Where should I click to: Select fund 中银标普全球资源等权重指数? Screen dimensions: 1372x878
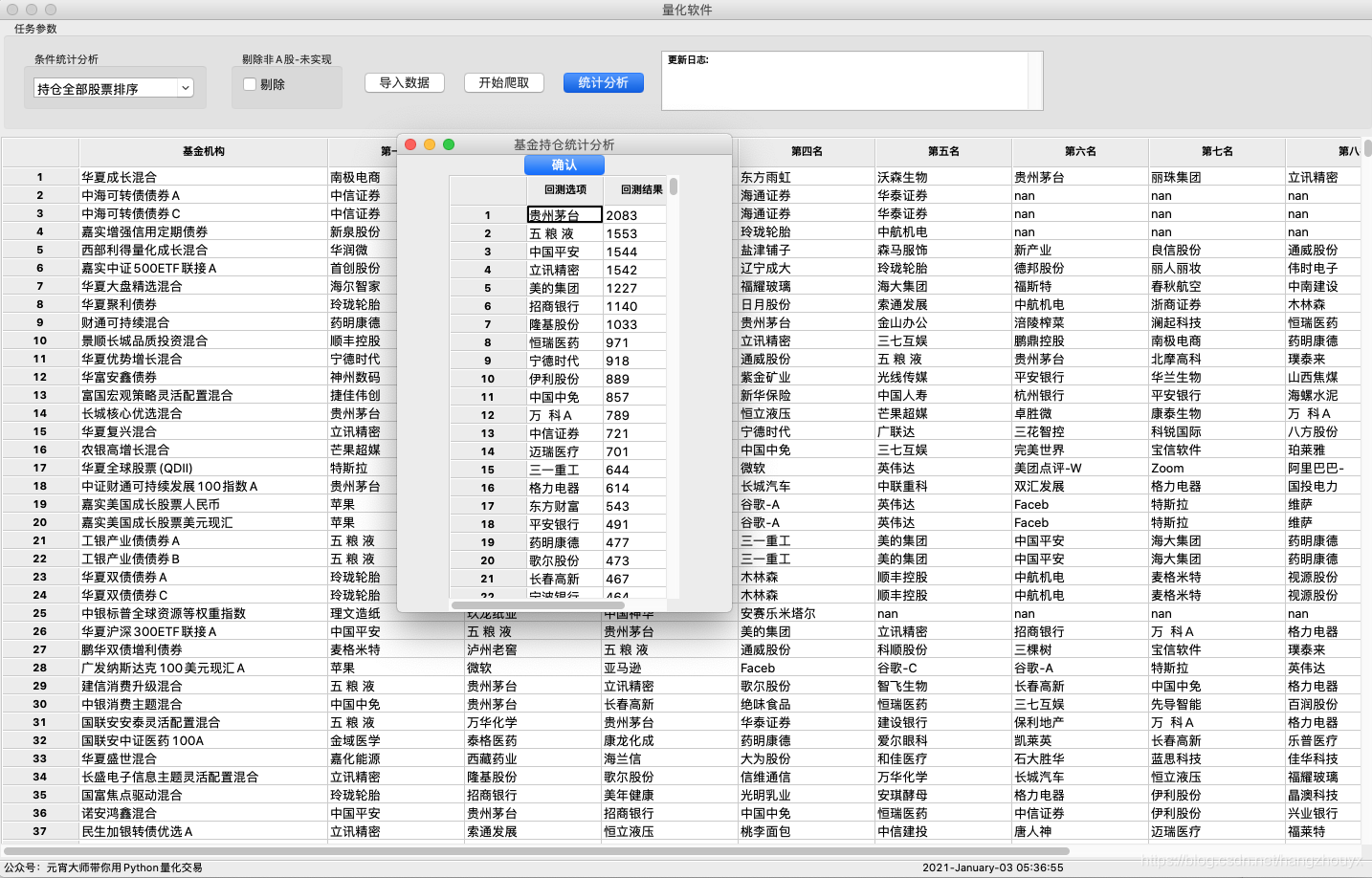point(203,613)
